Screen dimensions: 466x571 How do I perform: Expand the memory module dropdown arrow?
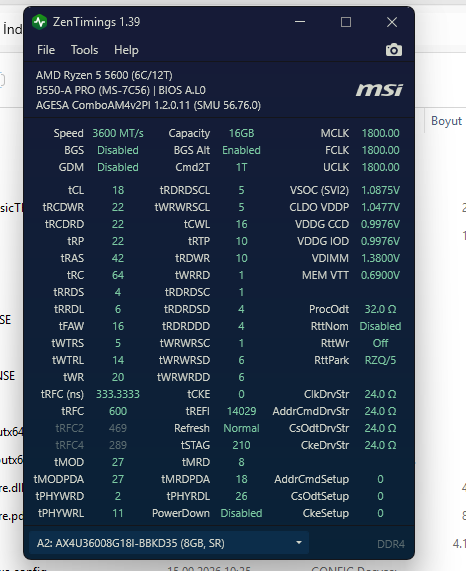point(299,543)
